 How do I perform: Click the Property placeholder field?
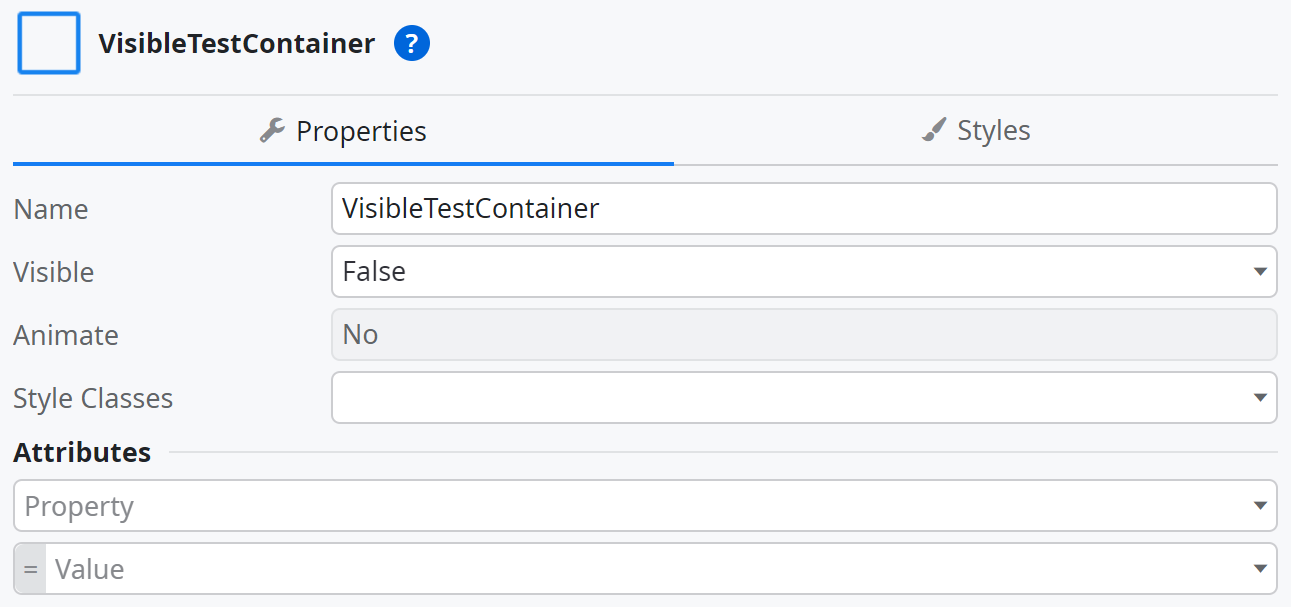(630, 506)
